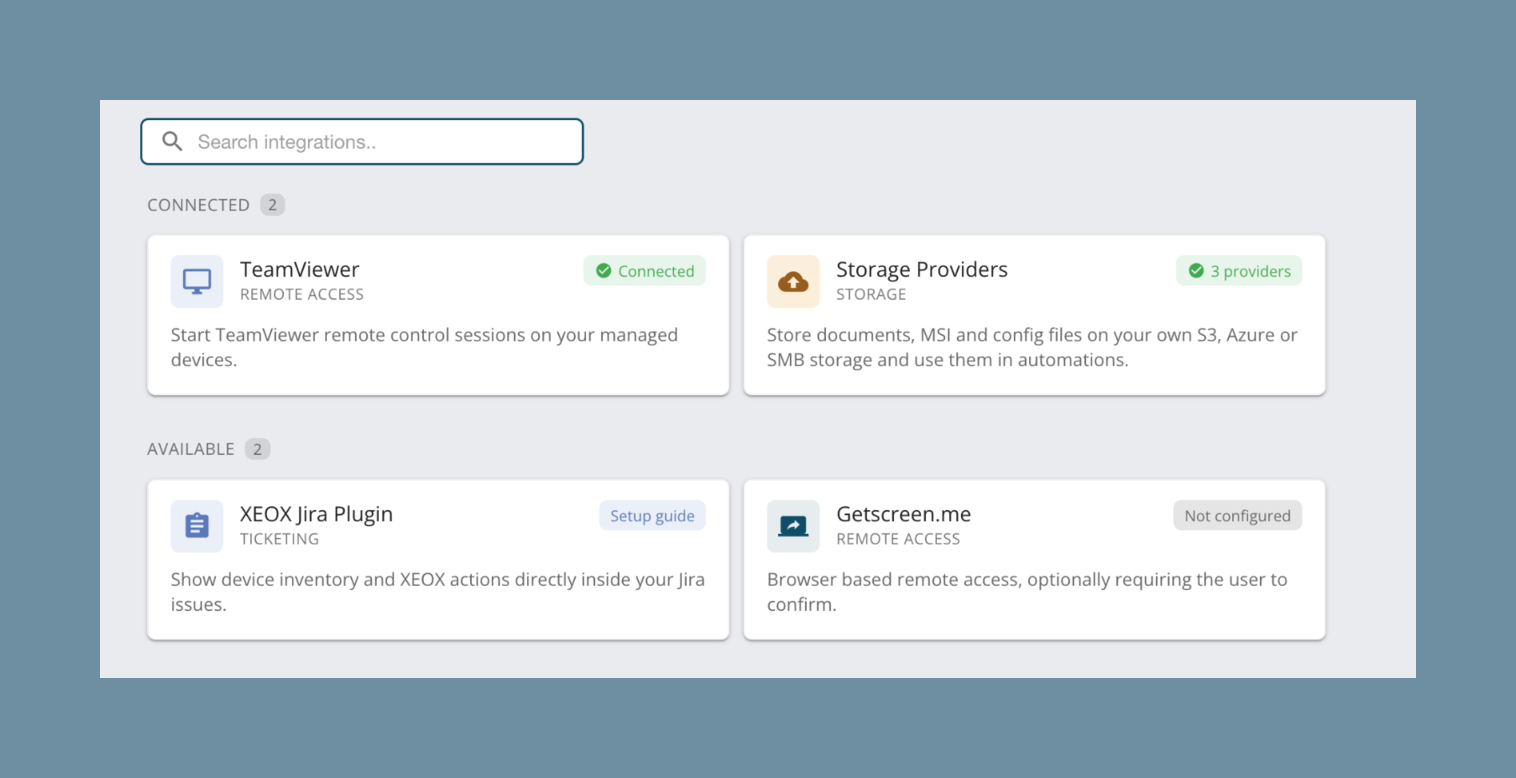Click the TICKETING category label
The image size is (1516, 778).
(280, 539)
